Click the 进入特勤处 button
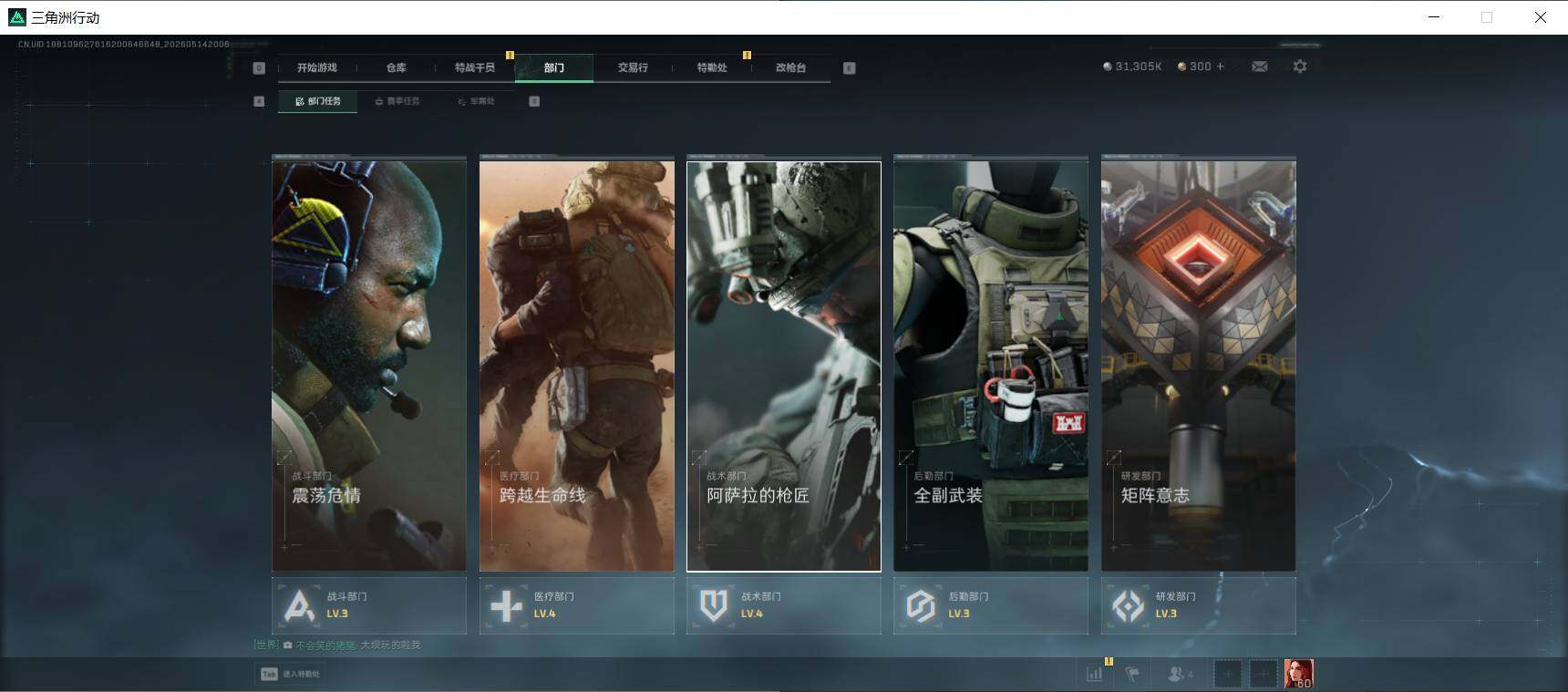The image size is (1568, 692). coord(291,674)
